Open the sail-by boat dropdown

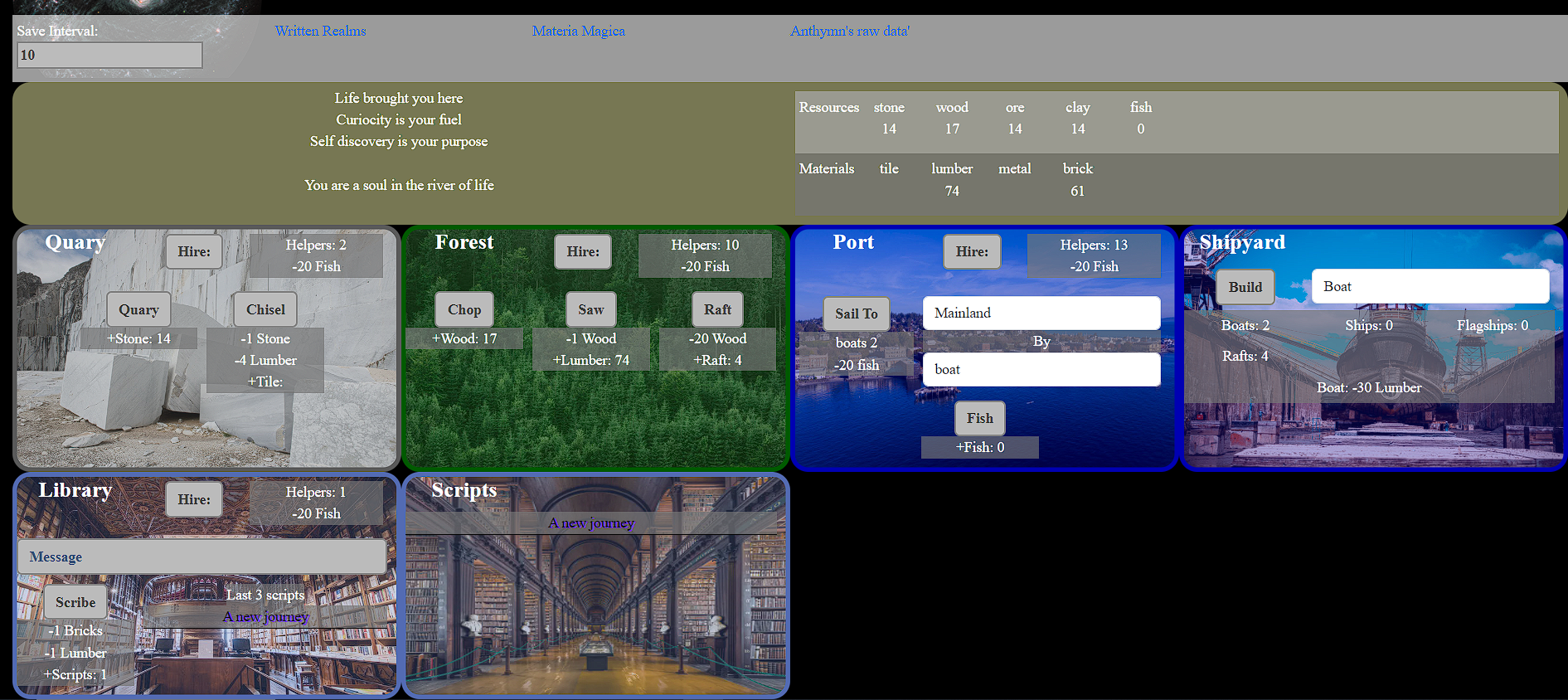[1041, 369]
